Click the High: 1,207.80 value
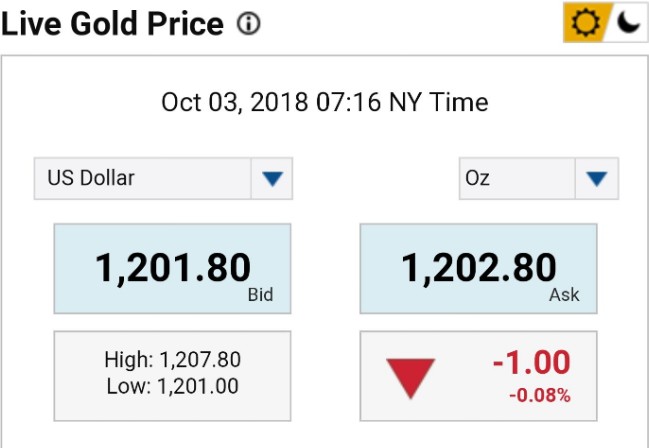Image resolution: width=649 pixels, height=448 pixels. (172, 360)
